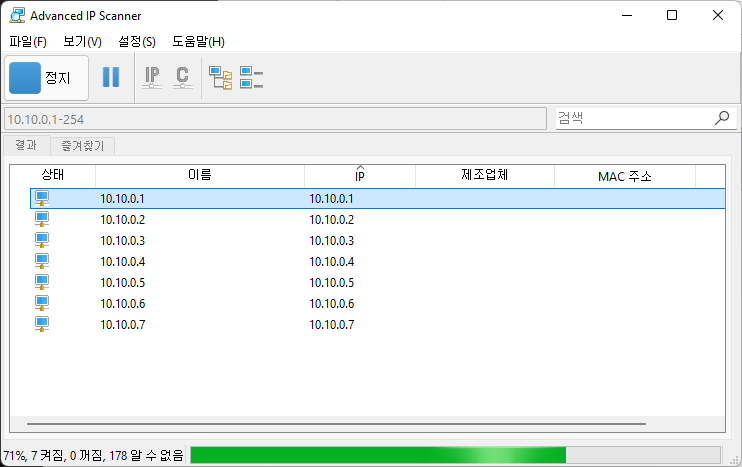Click the name cell 10.10.0.5
This screenshot has width=742, height=467.
[x=123, y=282]
